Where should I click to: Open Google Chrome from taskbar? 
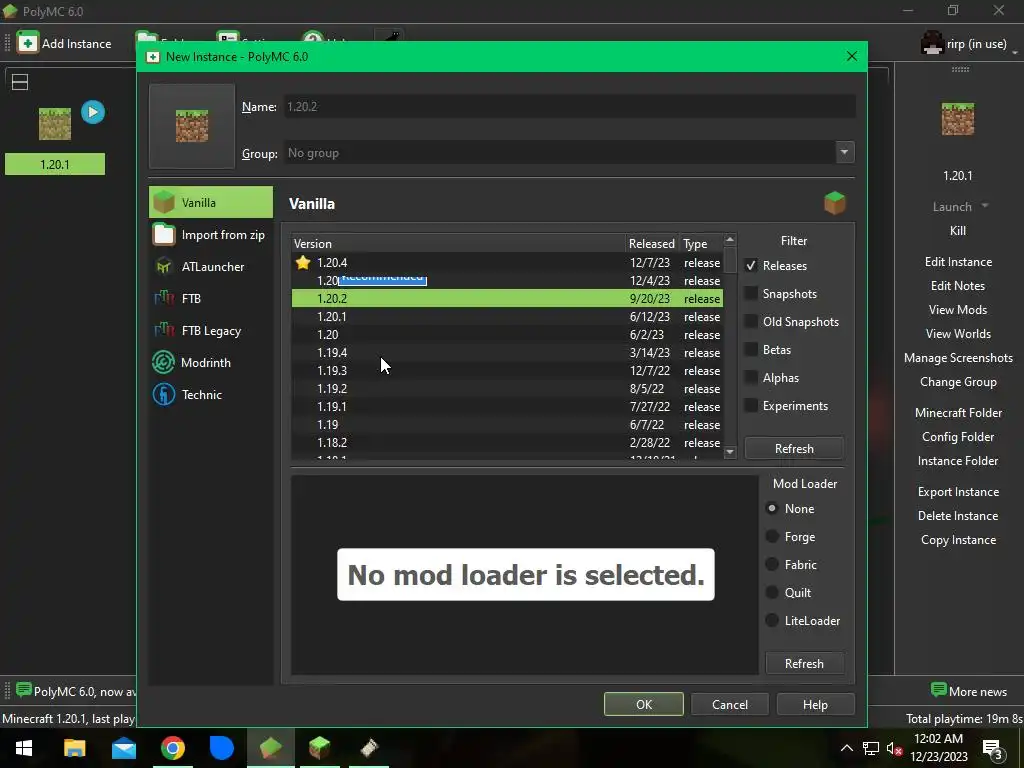tap(172, 748)
